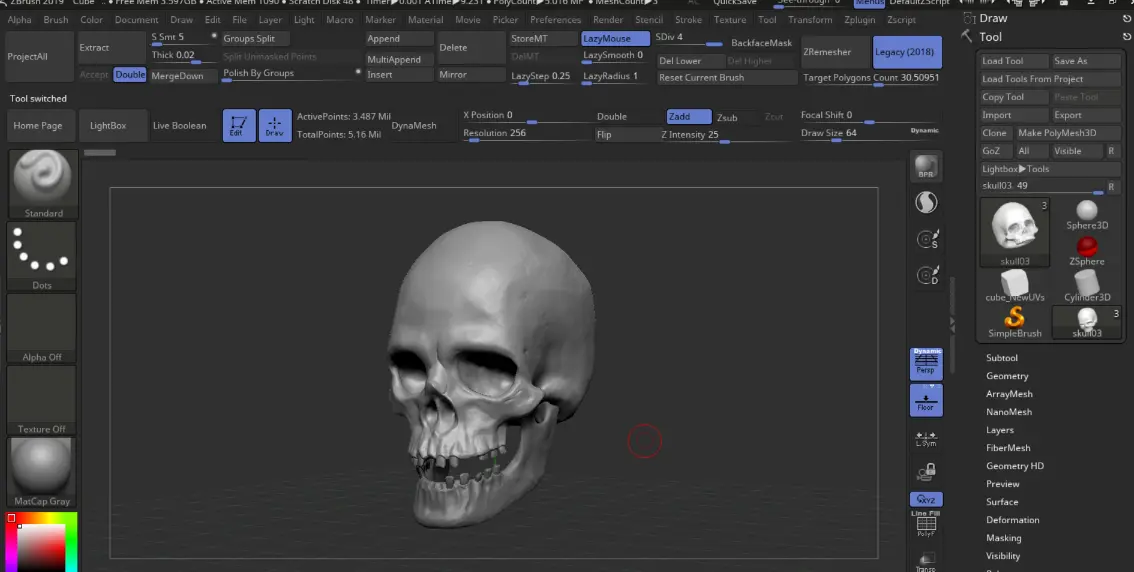Click the BPR render icon
This screenshot has width=1134, height=572.
click(926, 168)
